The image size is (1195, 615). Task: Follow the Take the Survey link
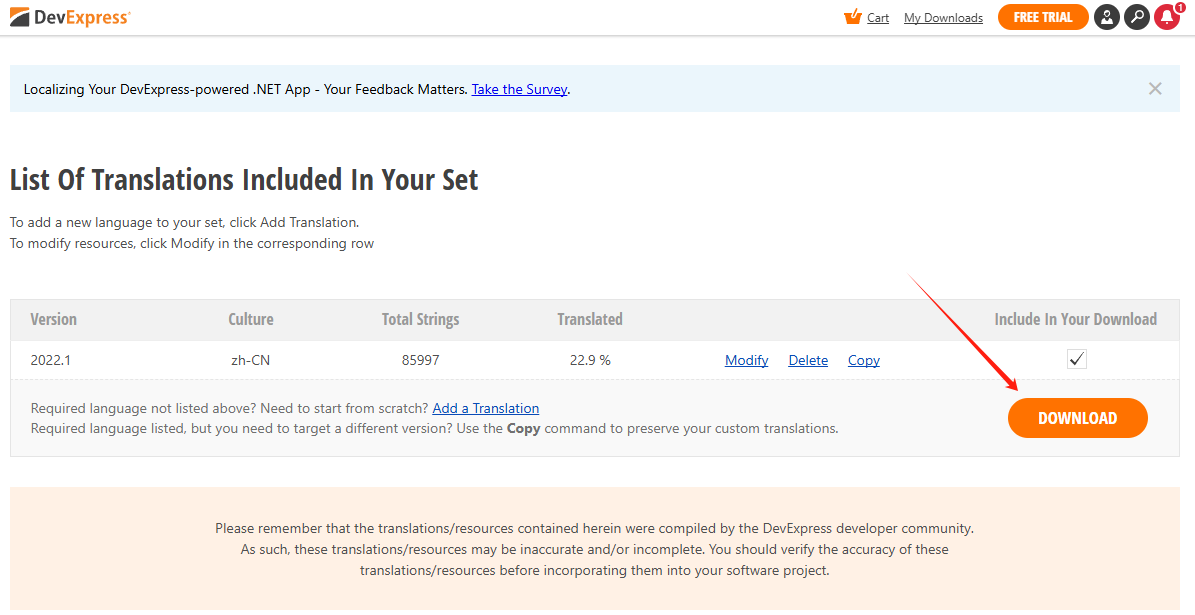pyautogui.click(x=519, y=89)
